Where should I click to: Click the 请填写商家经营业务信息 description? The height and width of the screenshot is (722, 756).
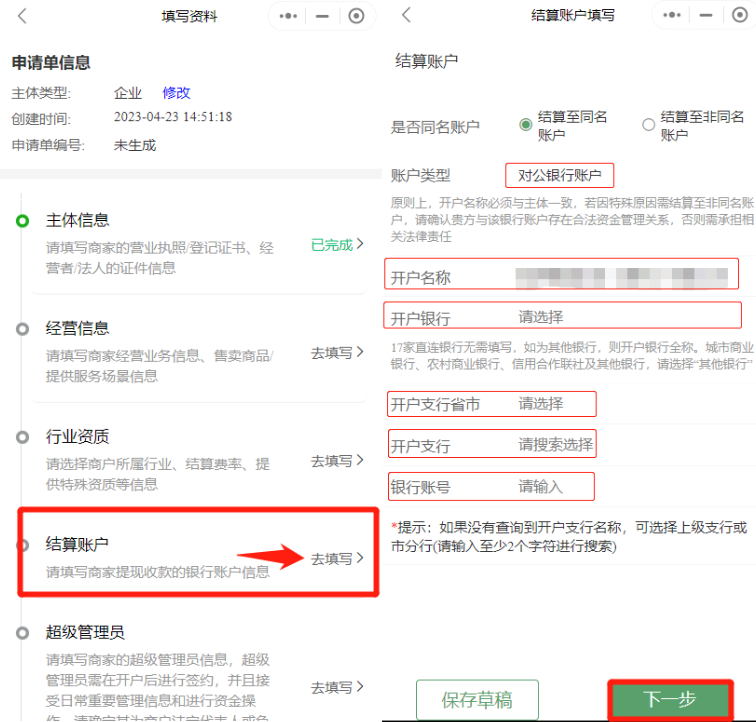pyautogui.click(x=160, y=366)
